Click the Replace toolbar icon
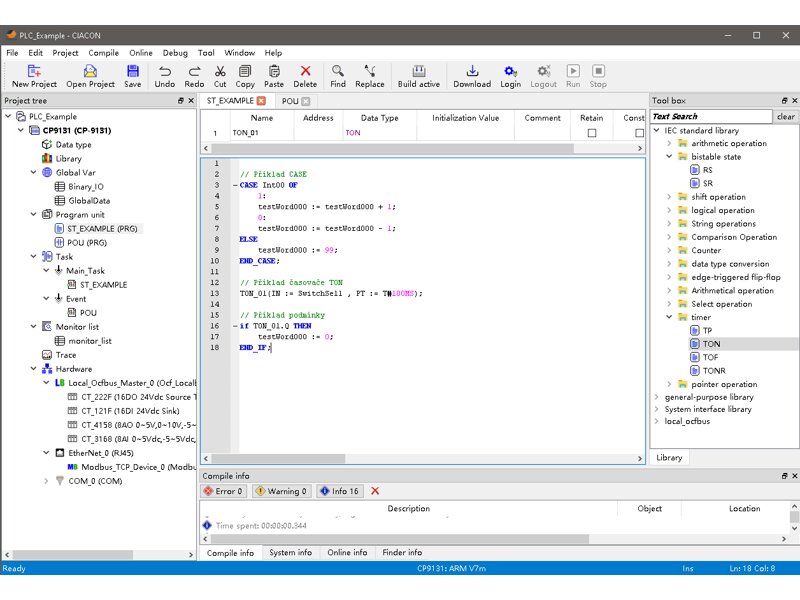Image resolution: width=800 pixels, height=600 pixels. click(x=369, y=72)
